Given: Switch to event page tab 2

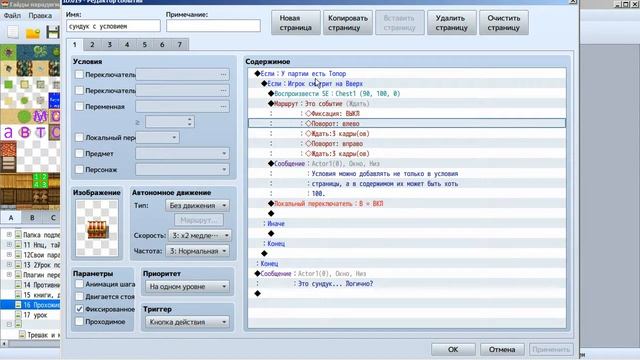Looking at the screenshot, I should (x=92, y=44).
